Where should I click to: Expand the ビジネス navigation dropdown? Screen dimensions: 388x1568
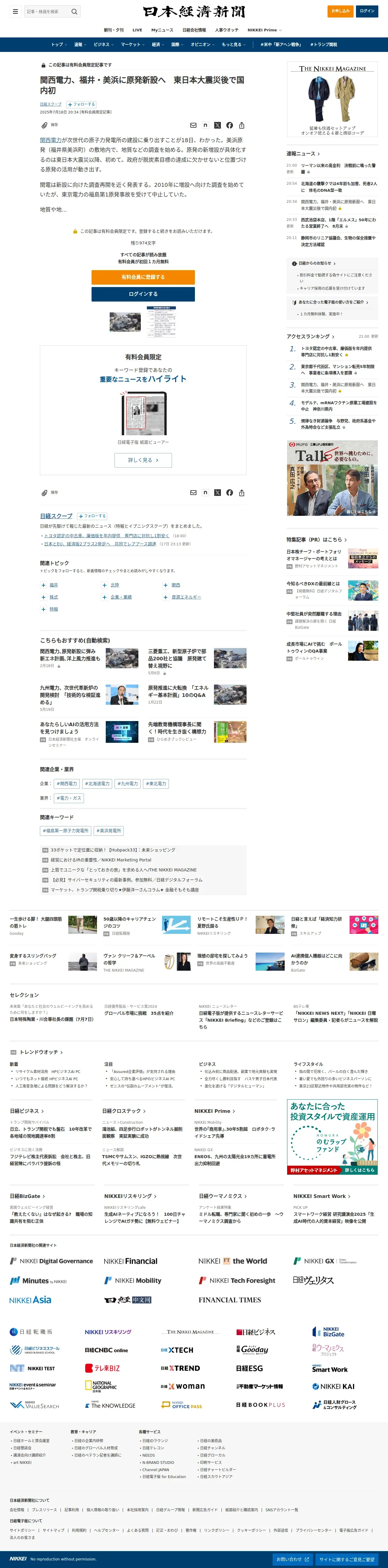(x=104, y=44)
